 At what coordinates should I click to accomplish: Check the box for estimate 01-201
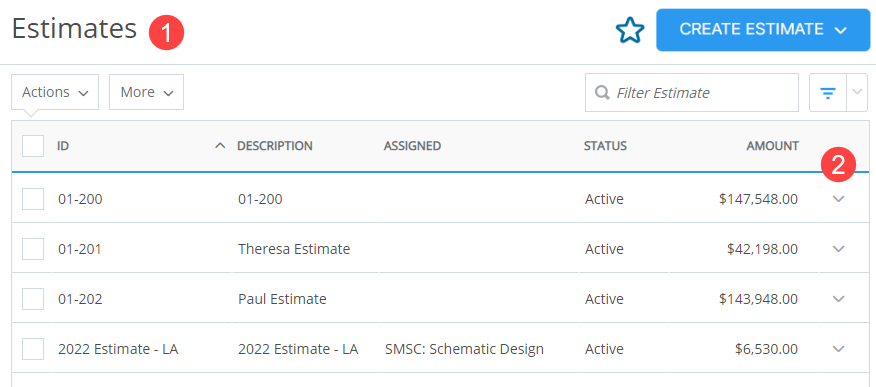click(33, 249)
